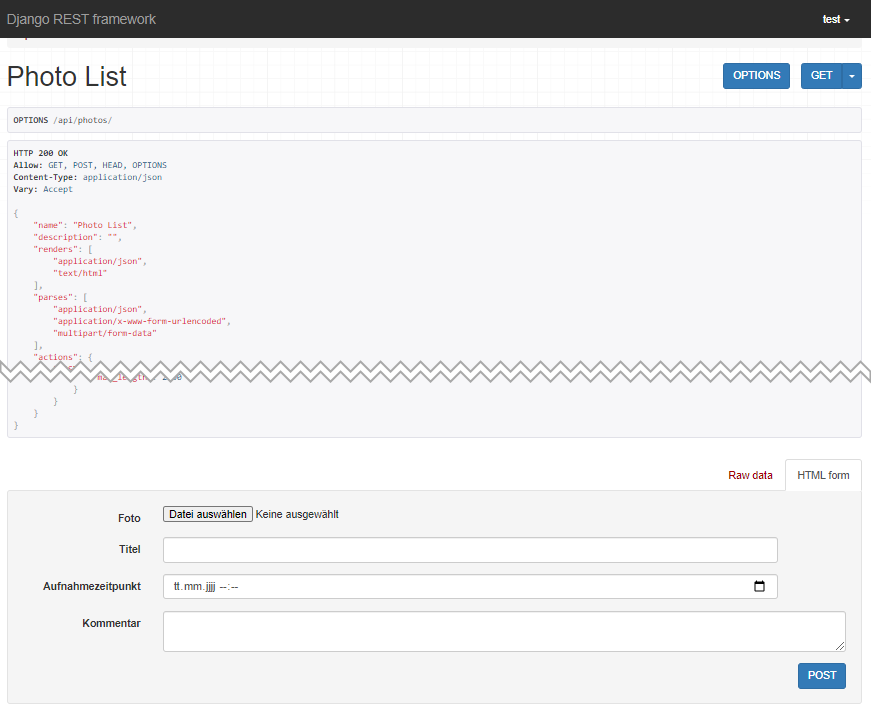Open the calendar picker icon in Aufnahmezeitpunkt

click(x=759, y=587)
